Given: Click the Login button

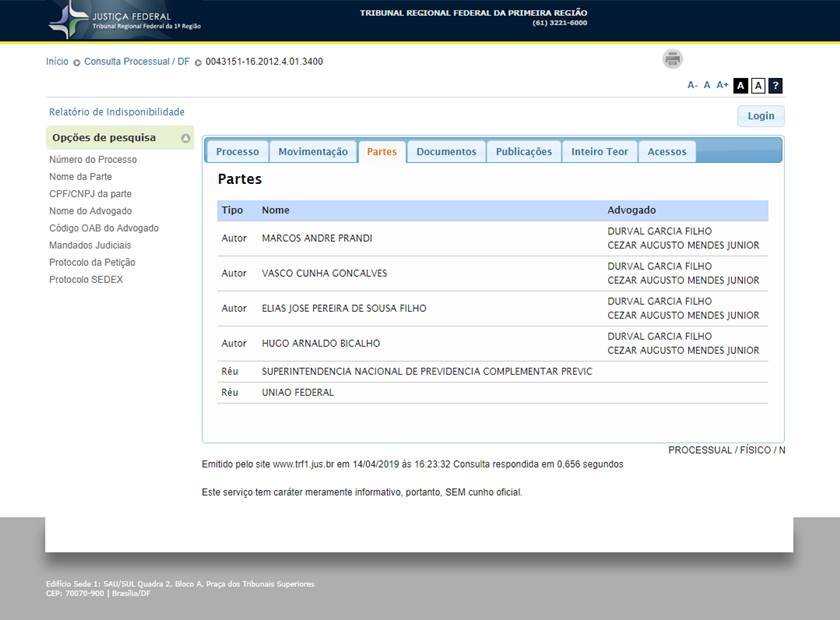Looking at the screenshot, I should point(761,116).
